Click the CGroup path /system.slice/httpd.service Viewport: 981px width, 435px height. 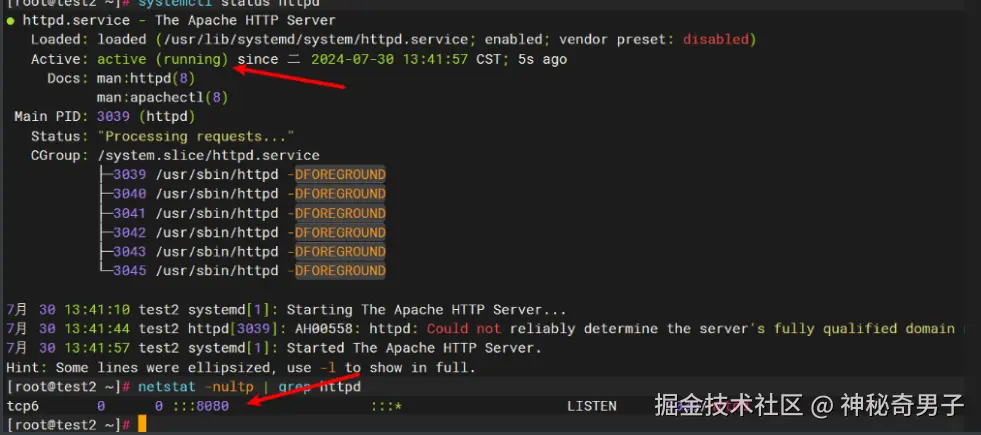208,155
